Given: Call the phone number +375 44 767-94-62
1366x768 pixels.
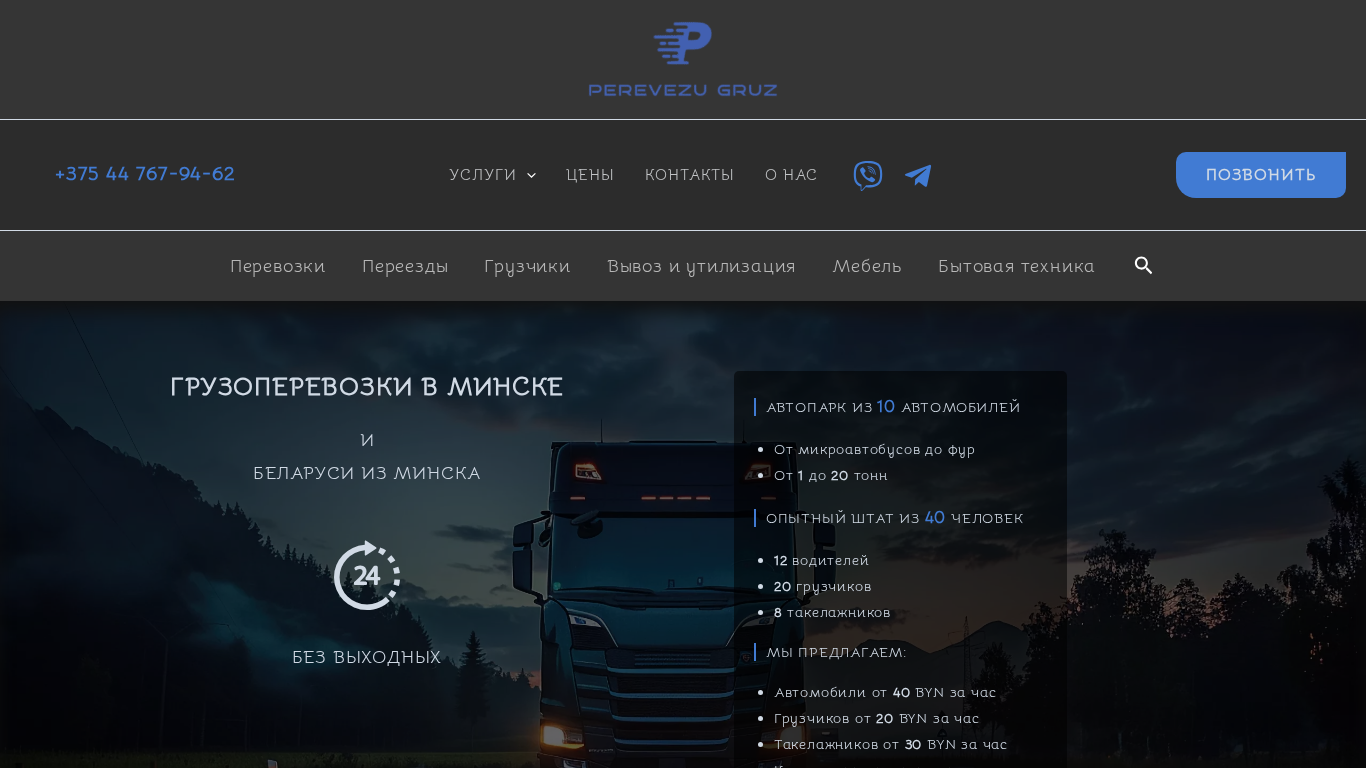Looking at the screenshot, I should point(145,174).
